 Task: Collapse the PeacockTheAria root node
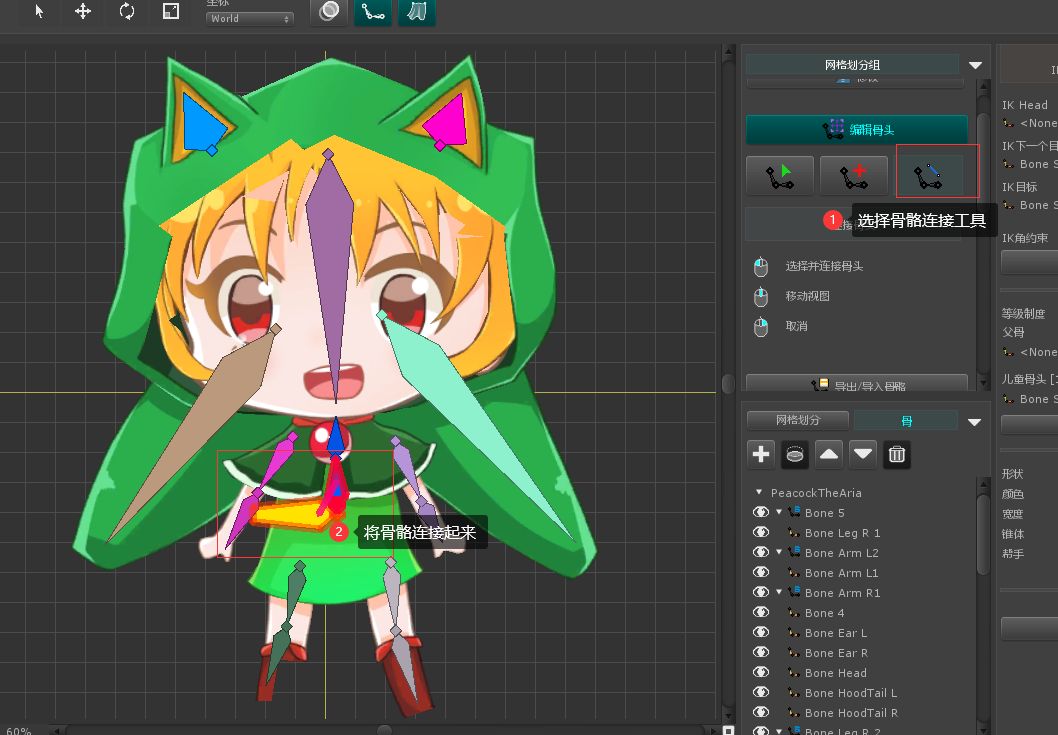759,492
